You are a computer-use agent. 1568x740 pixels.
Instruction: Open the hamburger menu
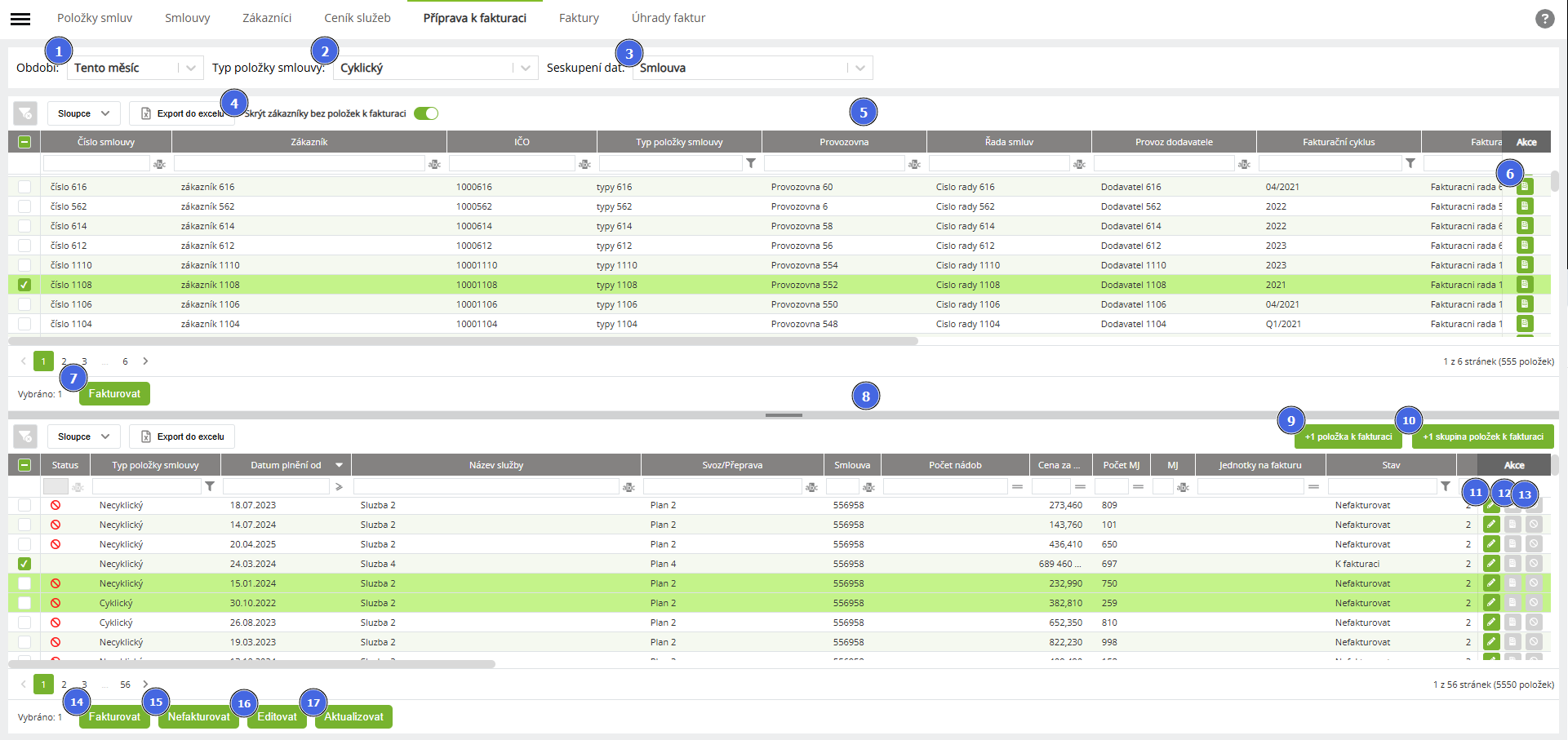pyautogui.click(x=20, y=19)
